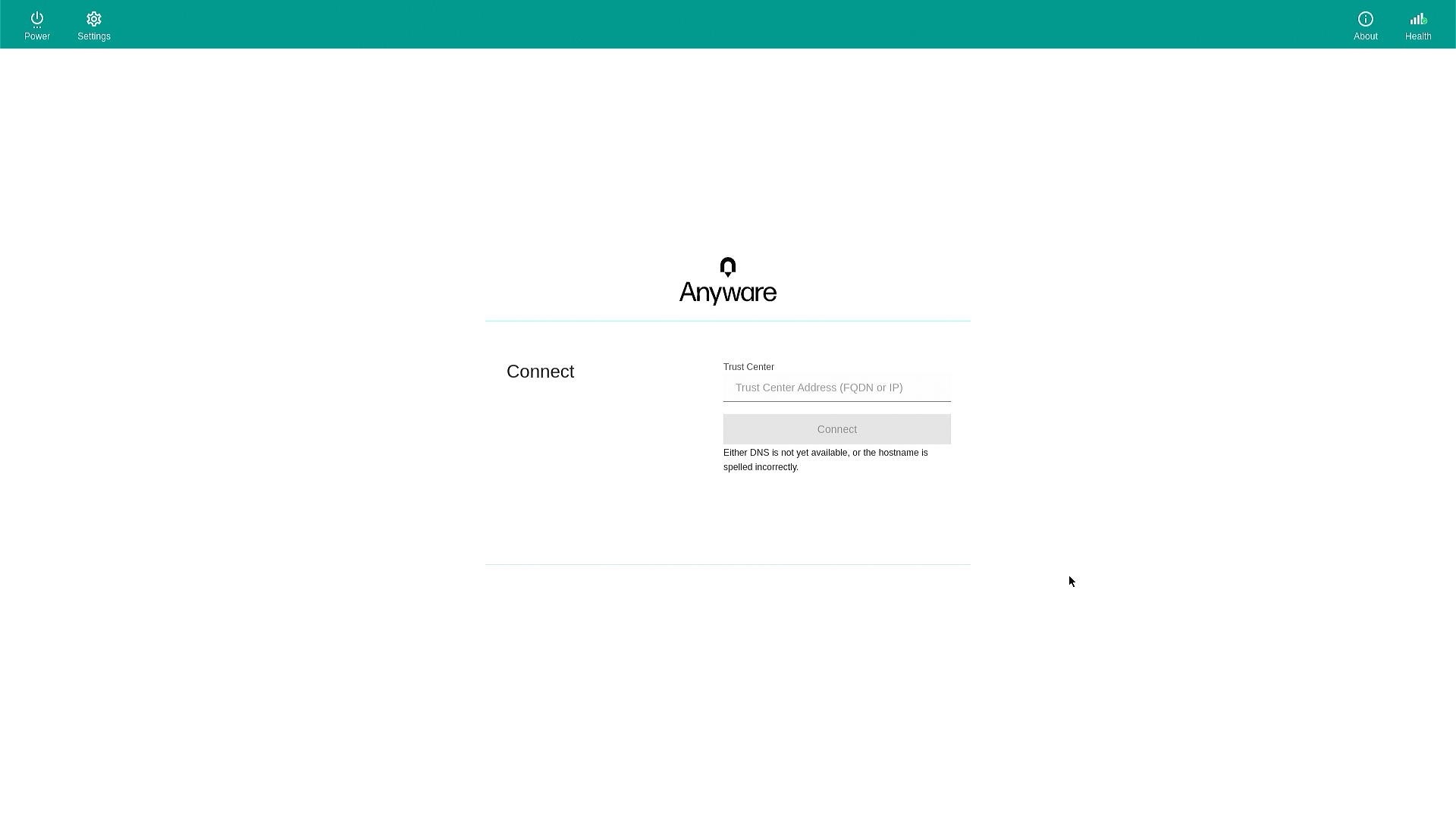
Task: Click the Power icon
Action: coord(37,18)
